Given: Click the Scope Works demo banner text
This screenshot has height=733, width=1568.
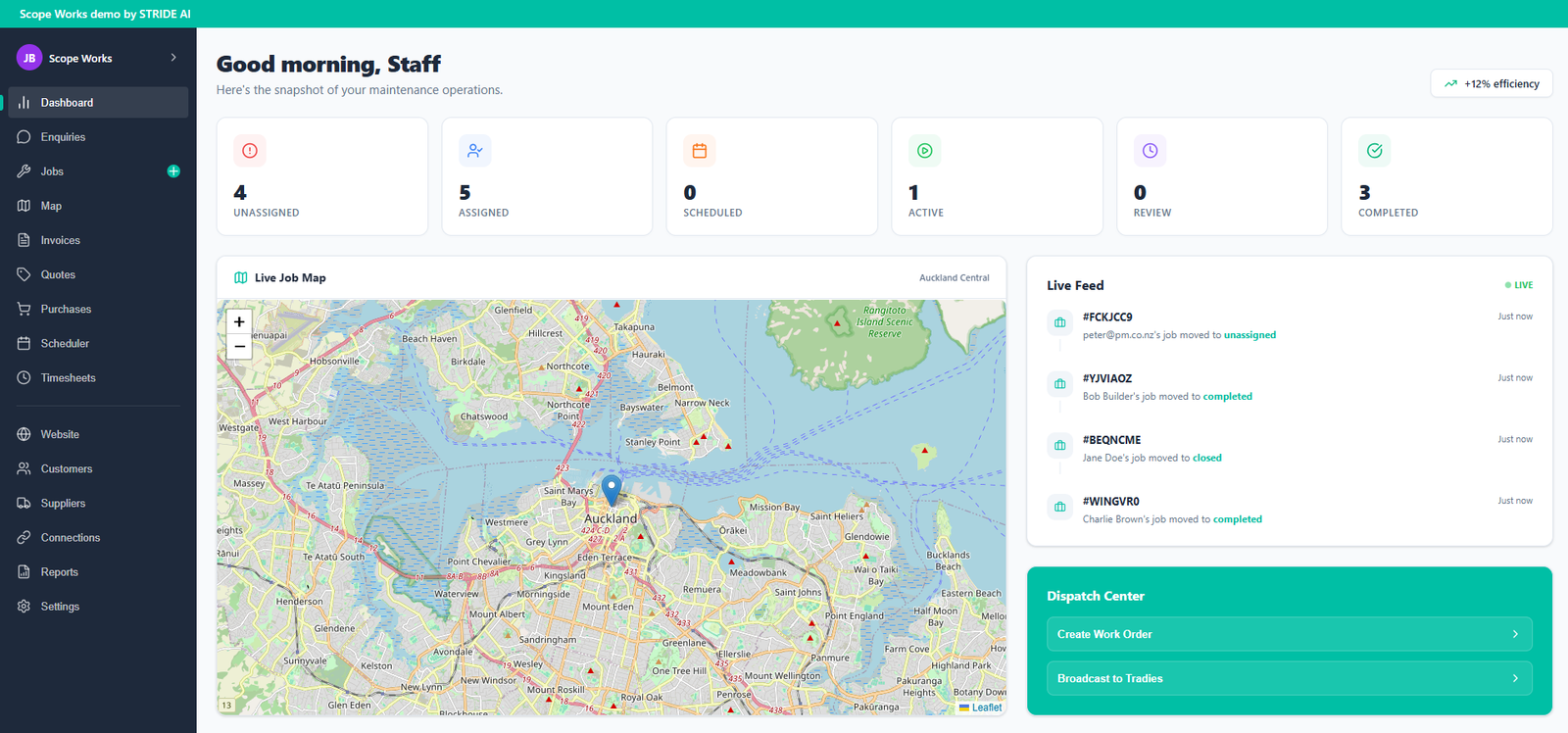Looking at the screenshot, I should coord(105,14).
